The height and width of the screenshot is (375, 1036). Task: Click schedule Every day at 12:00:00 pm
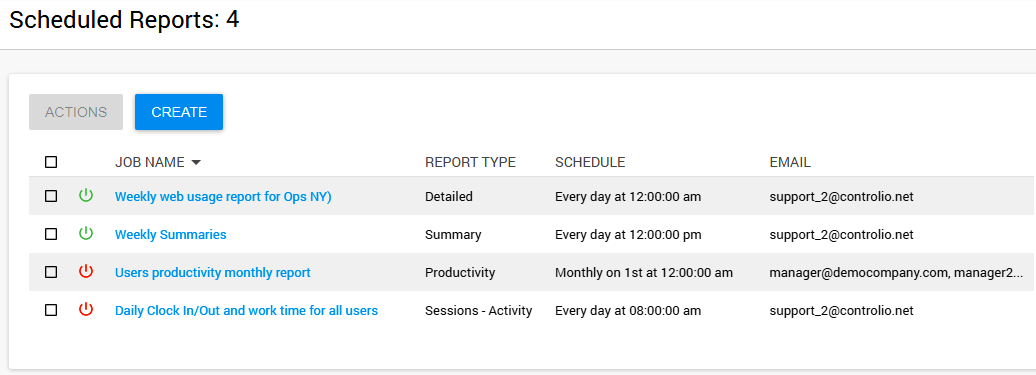[628, 234]
